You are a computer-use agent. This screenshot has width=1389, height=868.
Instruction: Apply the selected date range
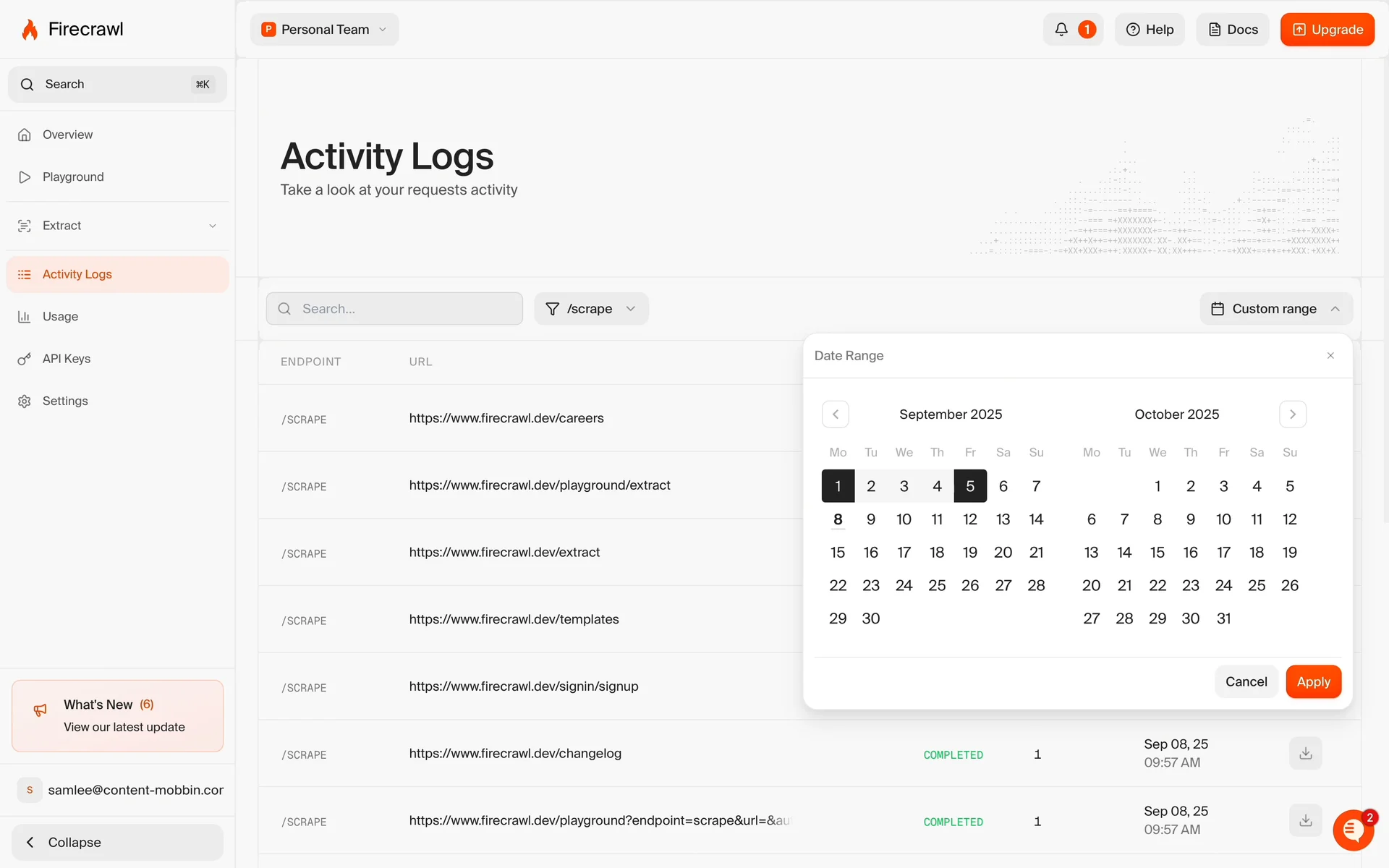[1313, 682]
